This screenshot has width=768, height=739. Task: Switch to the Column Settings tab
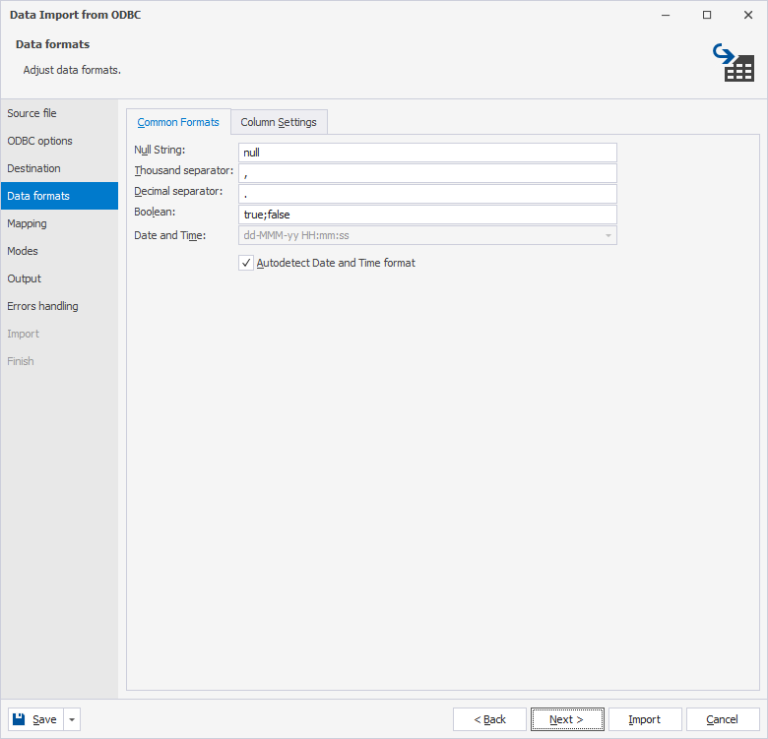tap(279, 122)
